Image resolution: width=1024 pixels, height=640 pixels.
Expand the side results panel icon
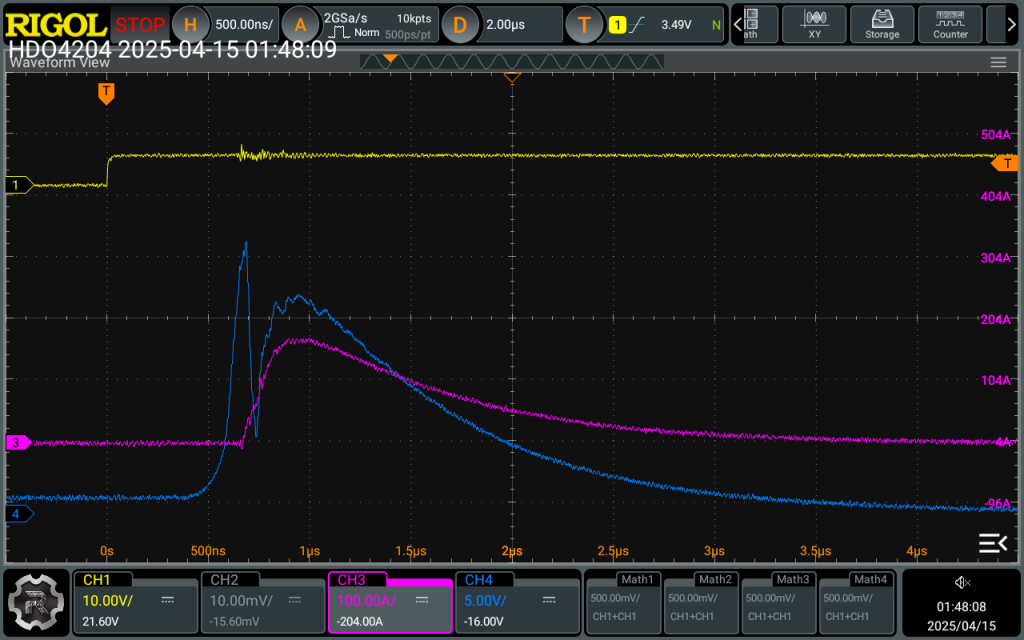click(993, 543)
